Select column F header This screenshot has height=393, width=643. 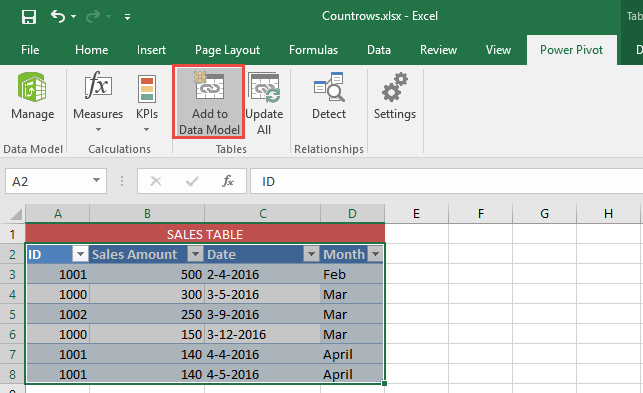tap(481, 214)
